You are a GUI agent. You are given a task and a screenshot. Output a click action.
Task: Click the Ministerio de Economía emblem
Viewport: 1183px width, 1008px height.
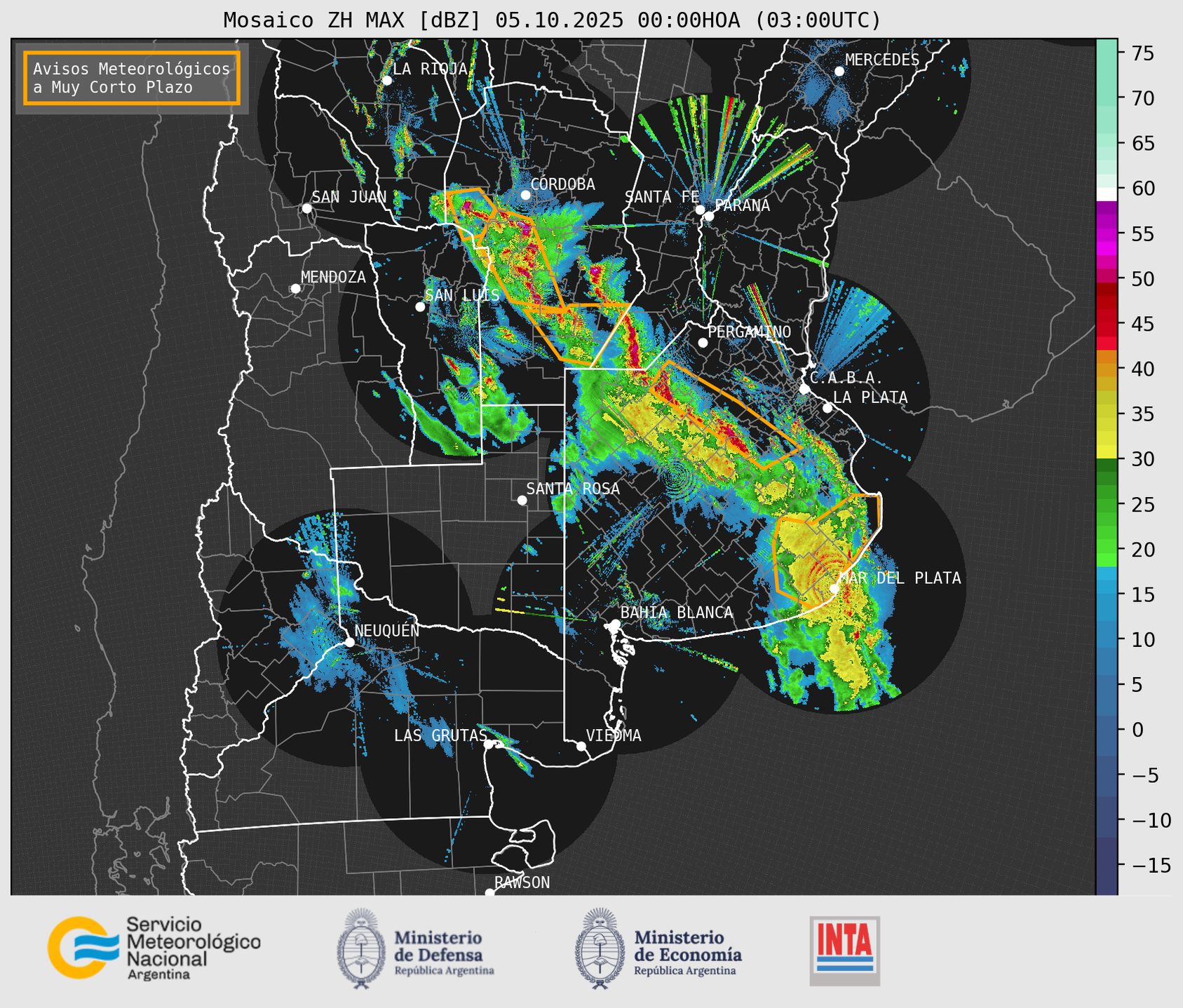[600, 948]
